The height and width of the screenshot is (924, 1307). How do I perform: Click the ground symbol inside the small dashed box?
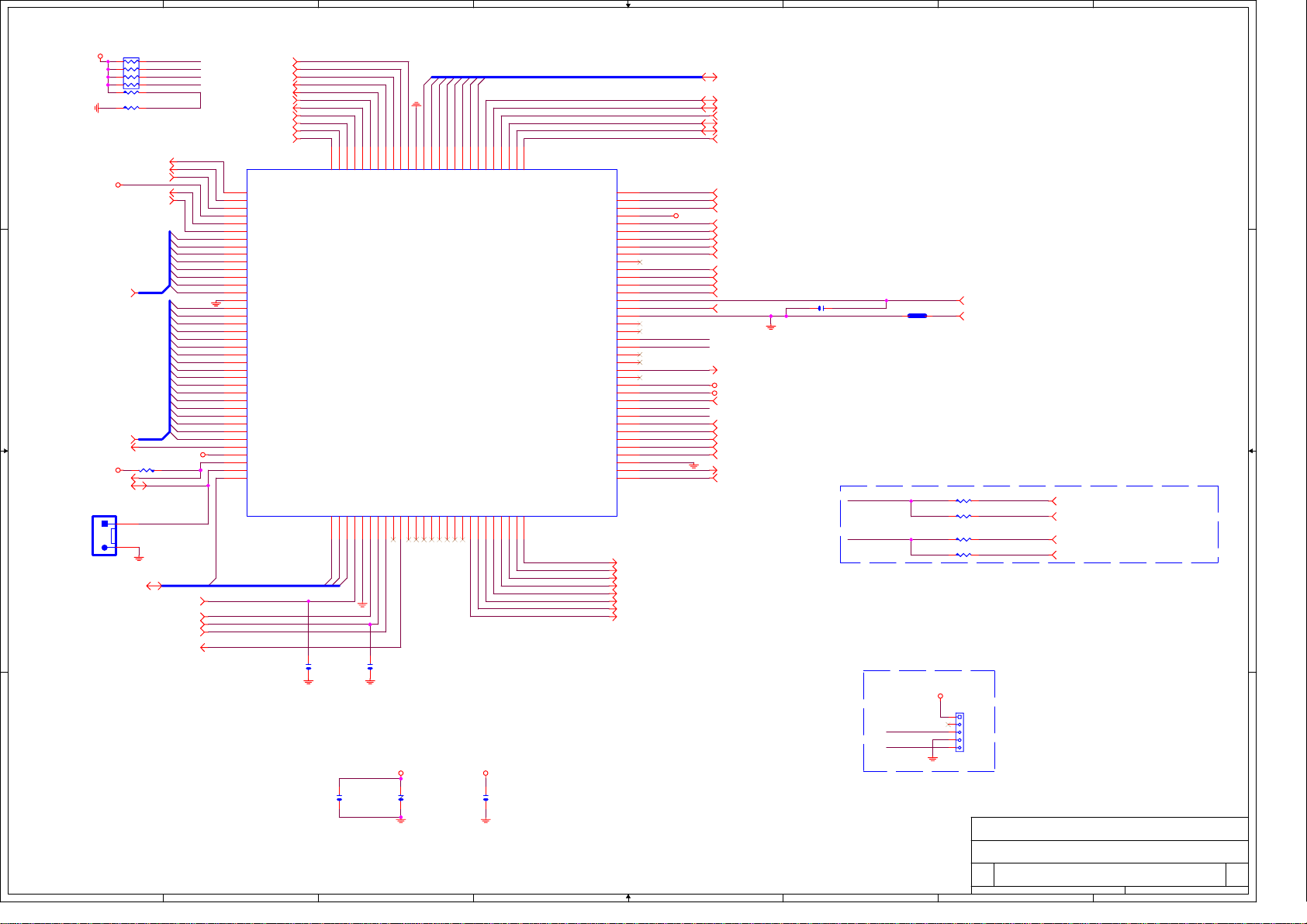(x=932, y=757)
